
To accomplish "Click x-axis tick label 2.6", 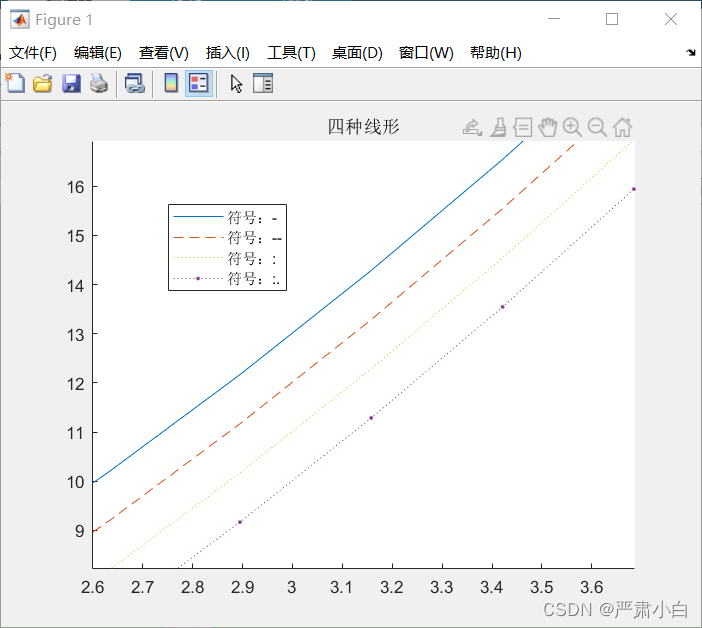I will (x=92, y=587).
